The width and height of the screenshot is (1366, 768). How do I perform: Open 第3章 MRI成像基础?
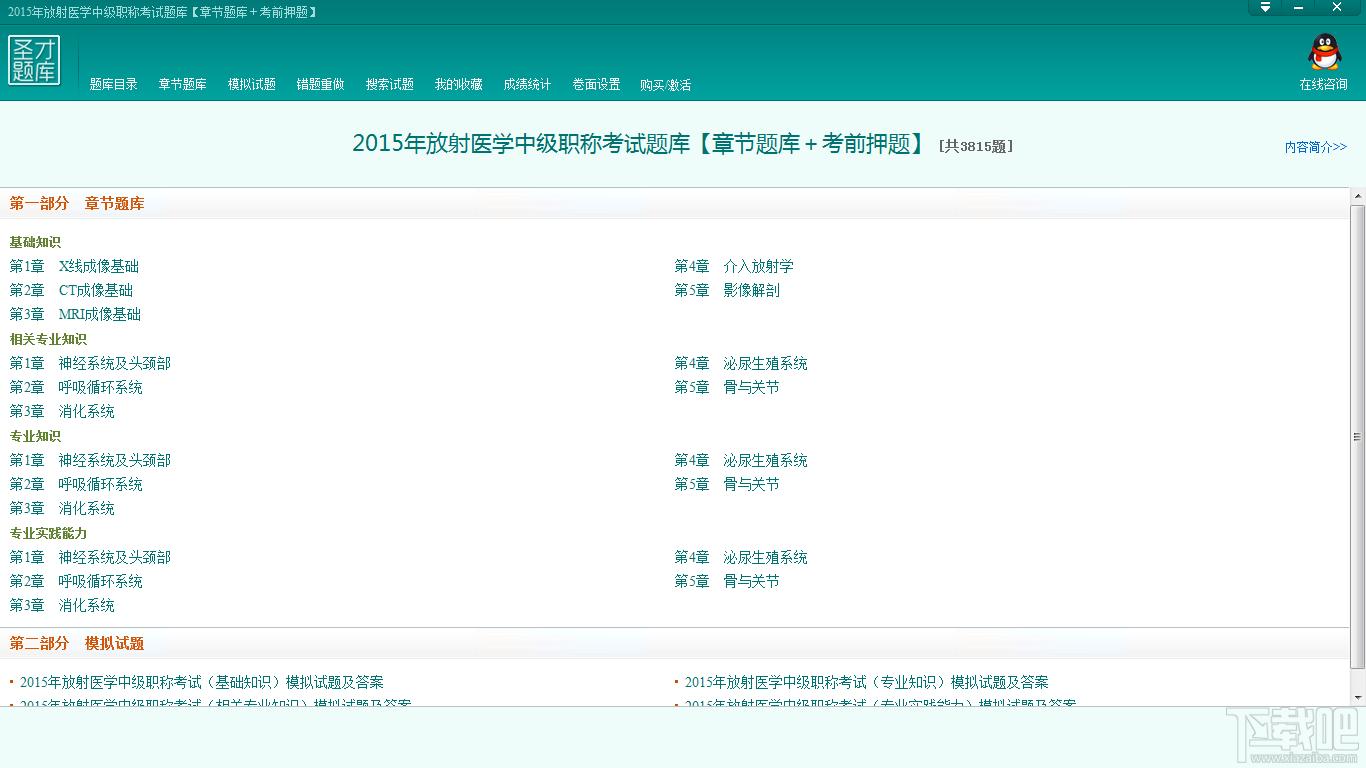point(75,314)
